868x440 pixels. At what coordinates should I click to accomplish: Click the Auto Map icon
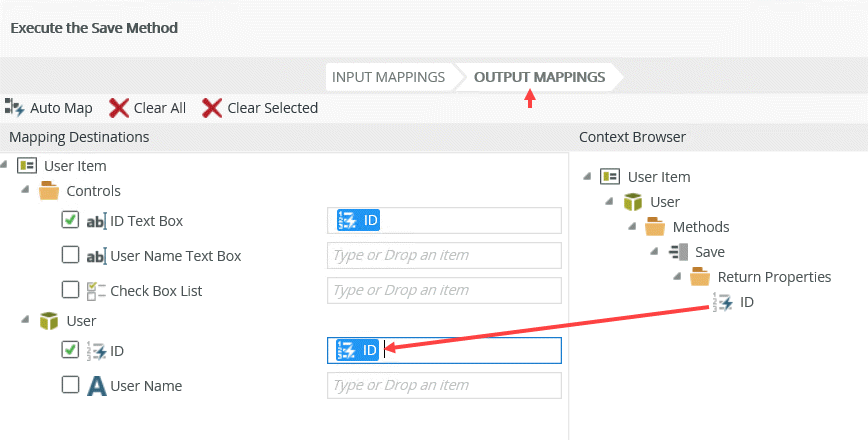(x=14, y=107)
